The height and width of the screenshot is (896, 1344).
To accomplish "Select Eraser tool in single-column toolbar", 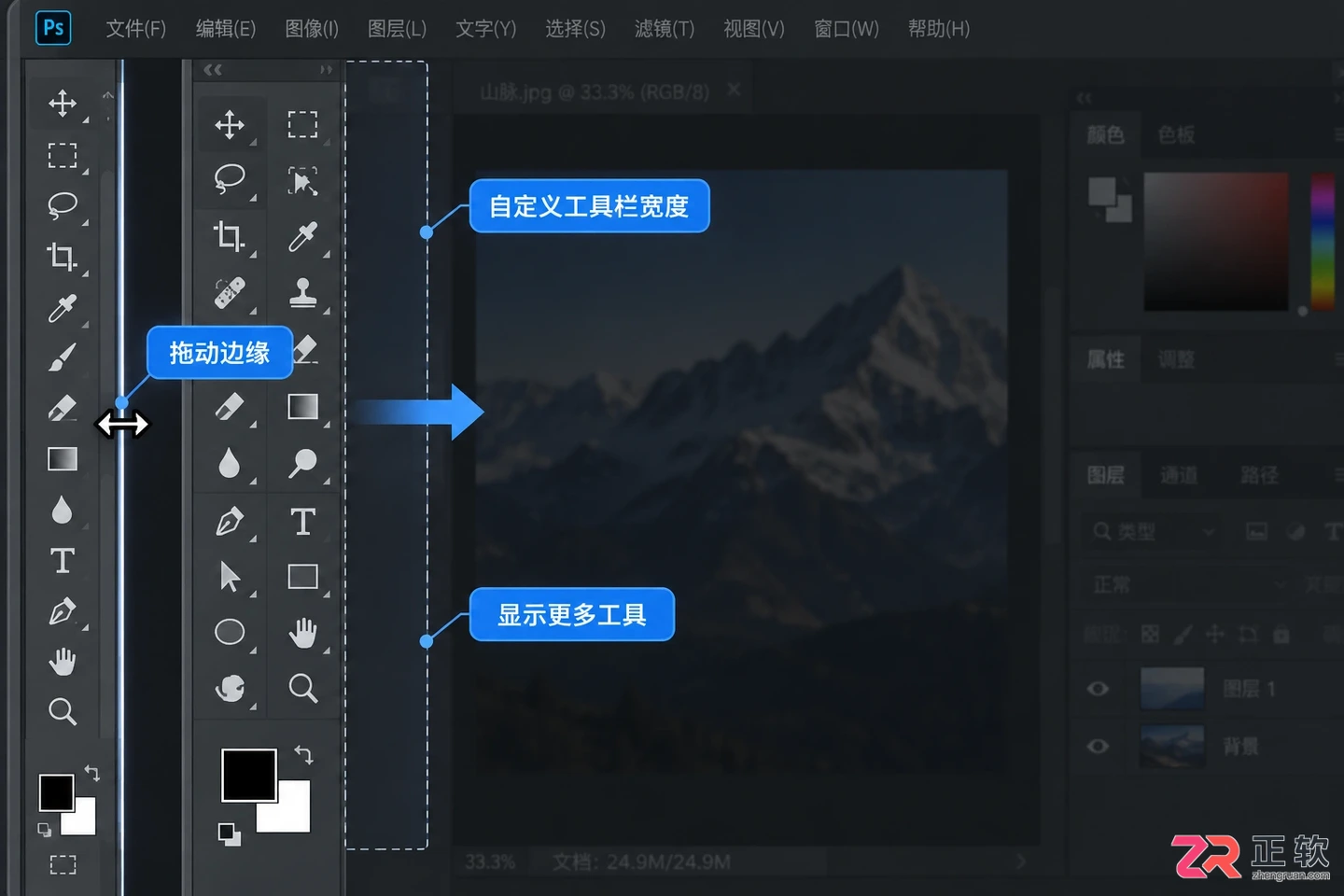I will (63, 408).
